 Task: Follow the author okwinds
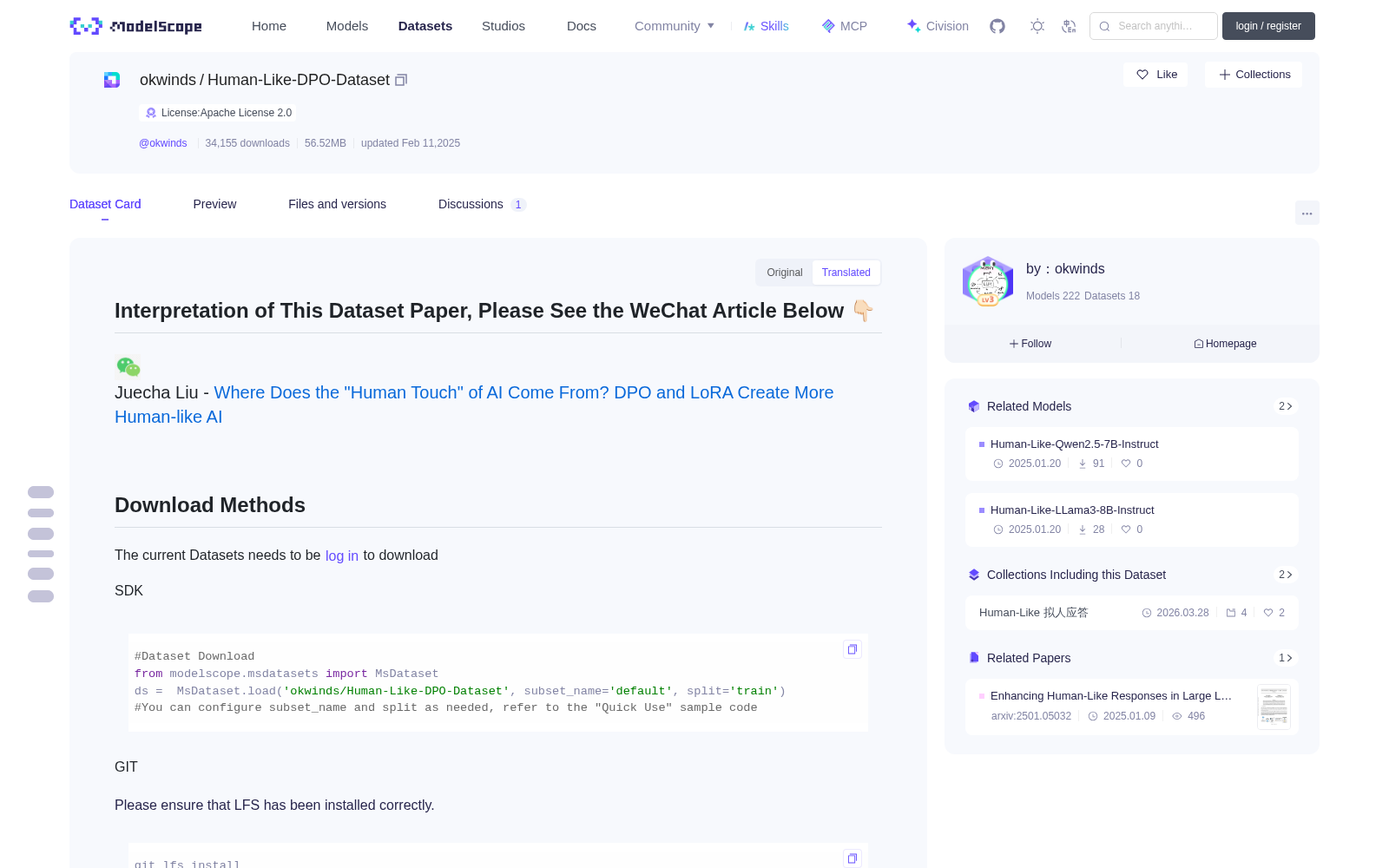pyautogui.click(x=1030, y=344)
